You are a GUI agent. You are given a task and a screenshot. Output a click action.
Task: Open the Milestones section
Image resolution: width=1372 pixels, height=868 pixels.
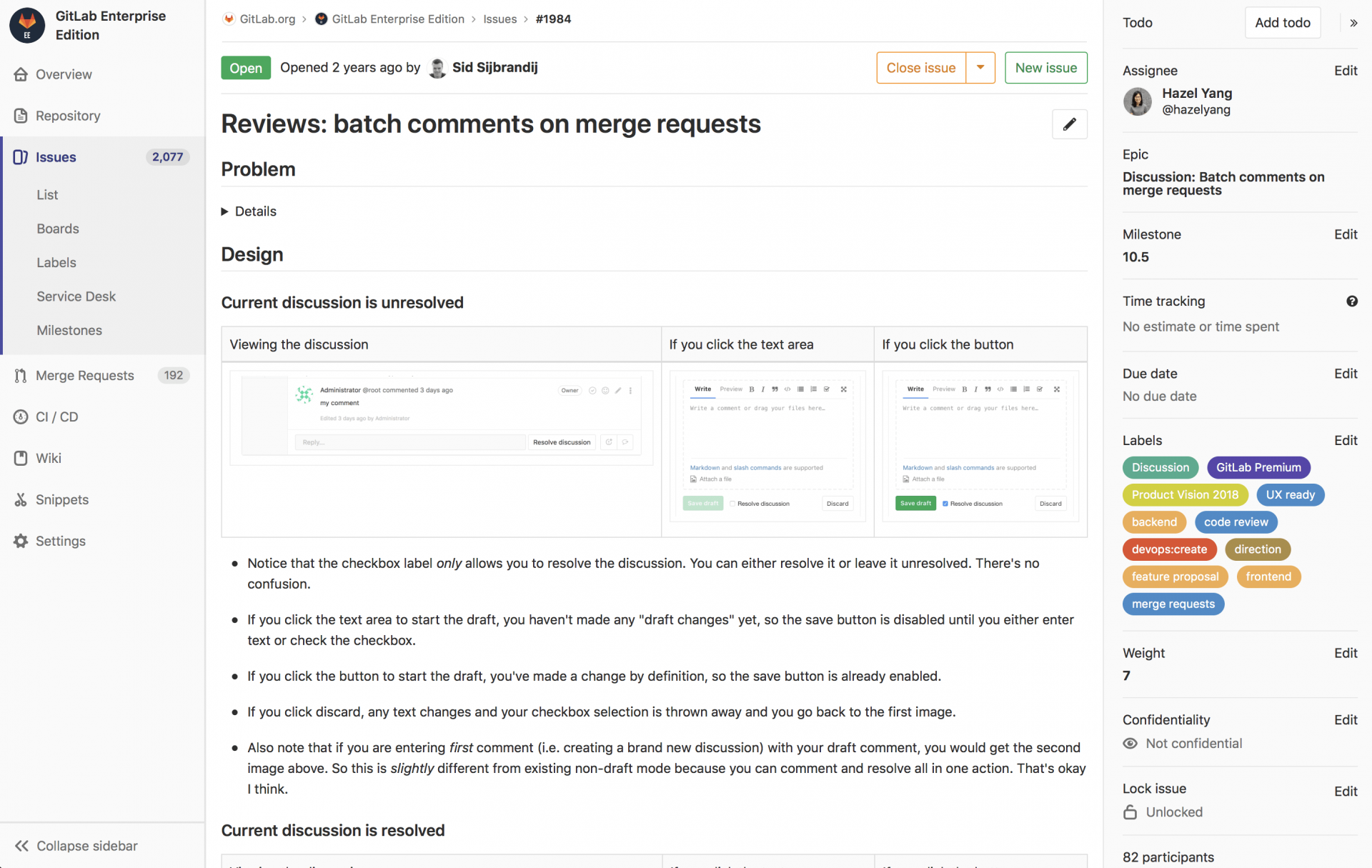69,330
